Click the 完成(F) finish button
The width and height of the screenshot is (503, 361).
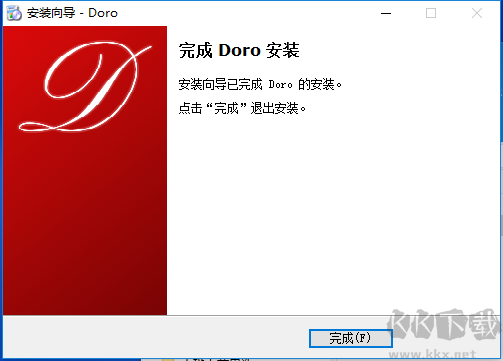pyautogui.click(x=351, y=338)
